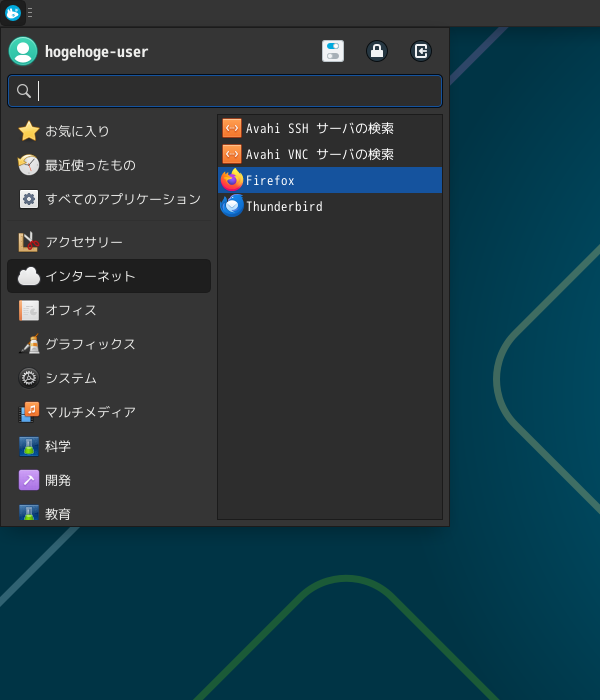Select the オフィス category
The width and height of the screenshot is (600, 700).
pos(109,310)
